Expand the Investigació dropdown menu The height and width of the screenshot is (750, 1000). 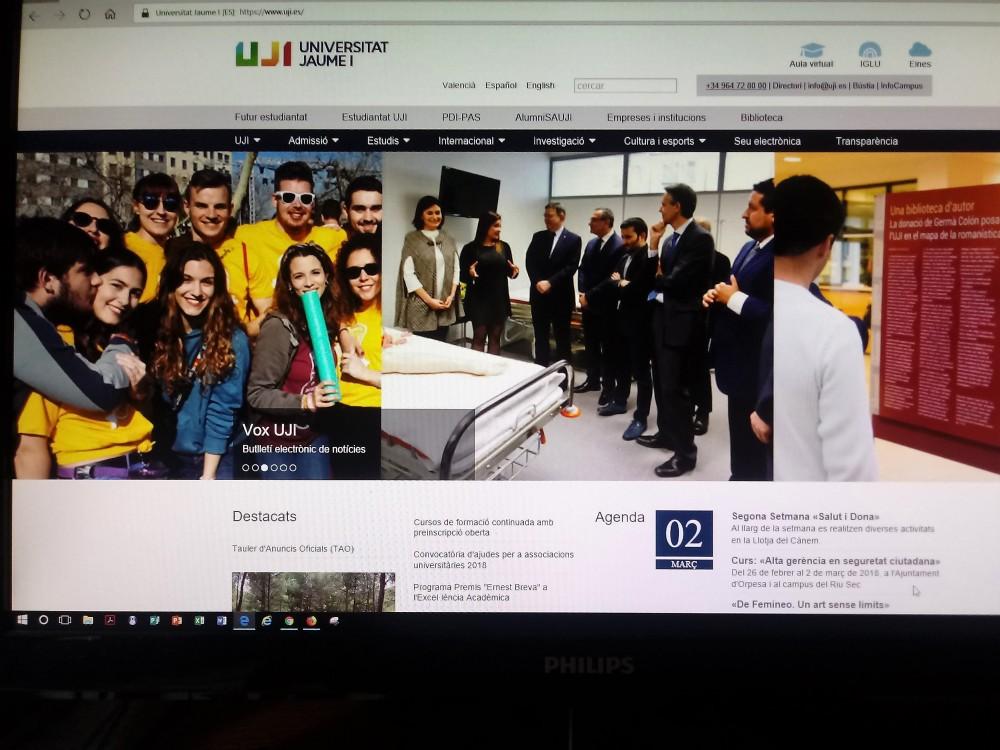click(564, 141)
